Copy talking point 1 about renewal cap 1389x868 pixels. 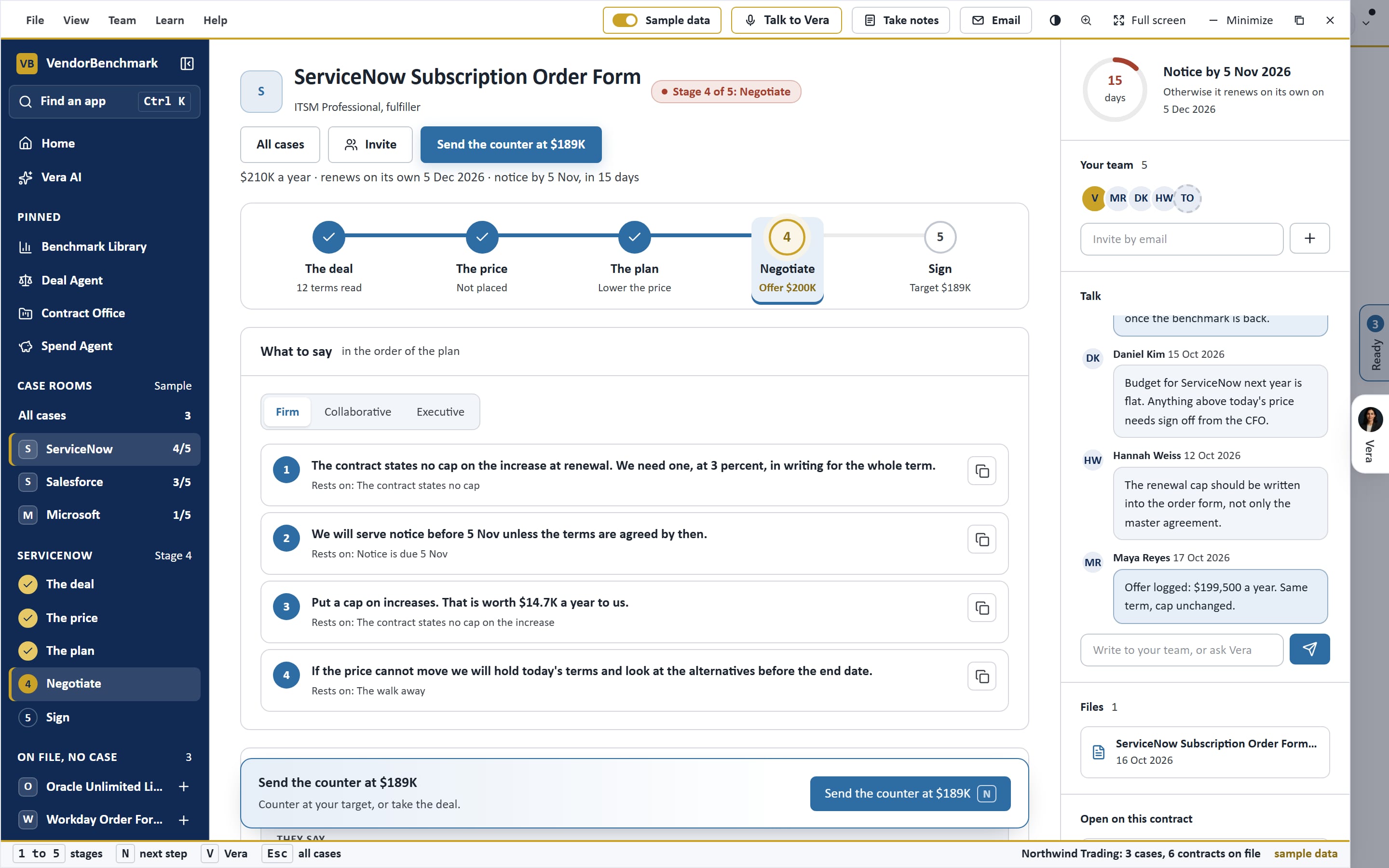(x=981, y=471)
